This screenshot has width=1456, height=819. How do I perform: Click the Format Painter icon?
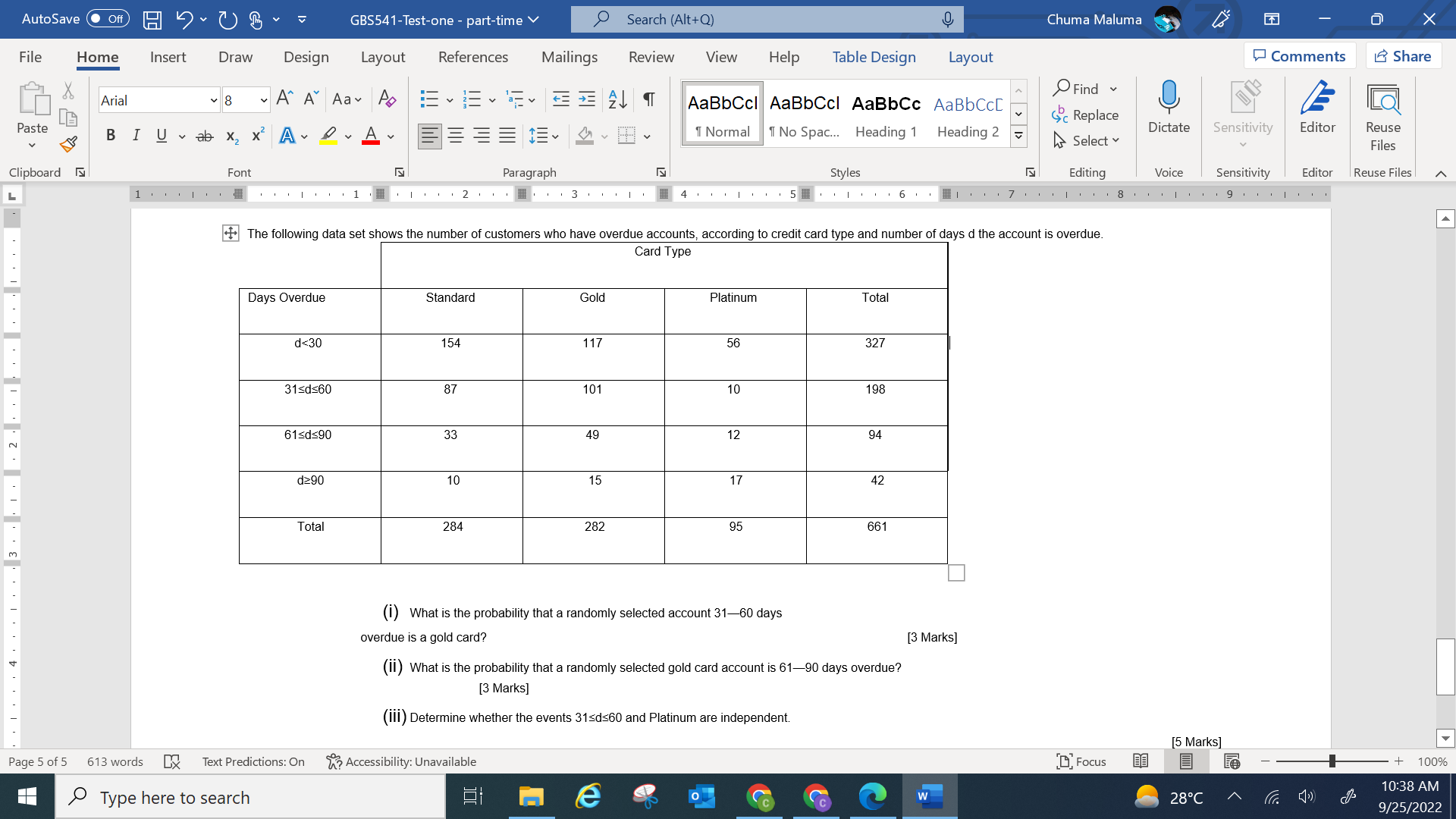click(68, 144)
